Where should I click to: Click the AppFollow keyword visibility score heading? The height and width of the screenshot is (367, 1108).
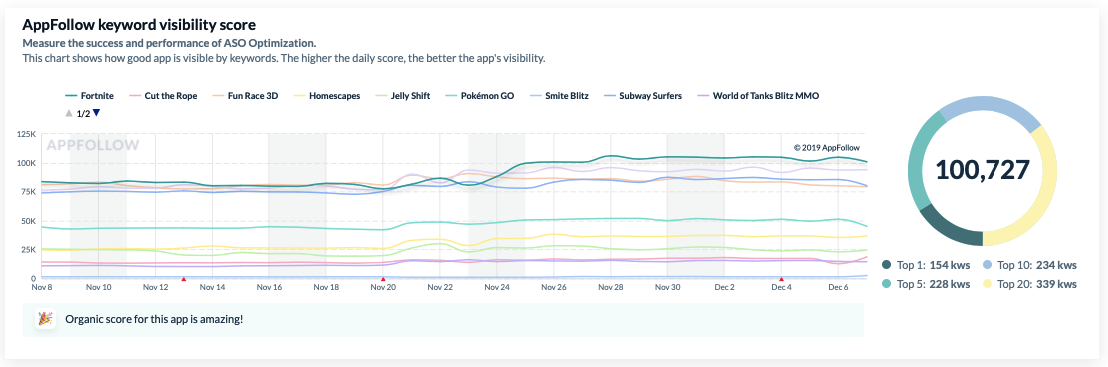139,25
